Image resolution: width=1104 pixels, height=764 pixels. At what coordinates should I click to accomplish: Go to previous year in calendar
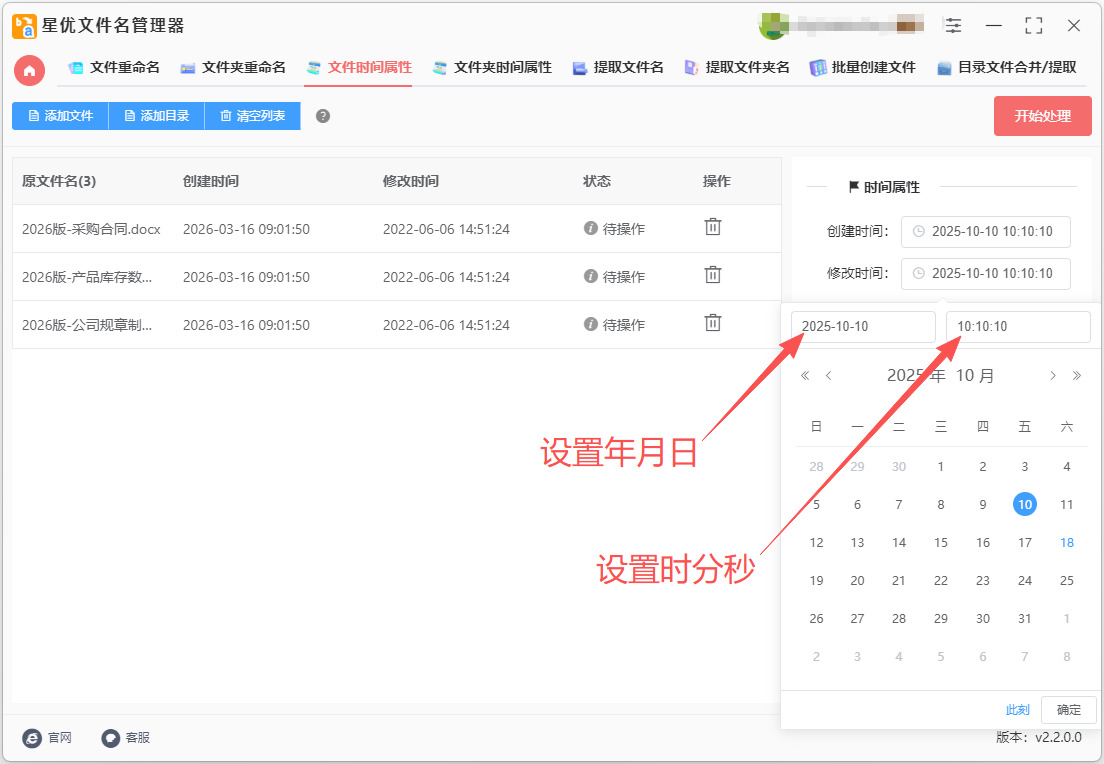(805, 376)
